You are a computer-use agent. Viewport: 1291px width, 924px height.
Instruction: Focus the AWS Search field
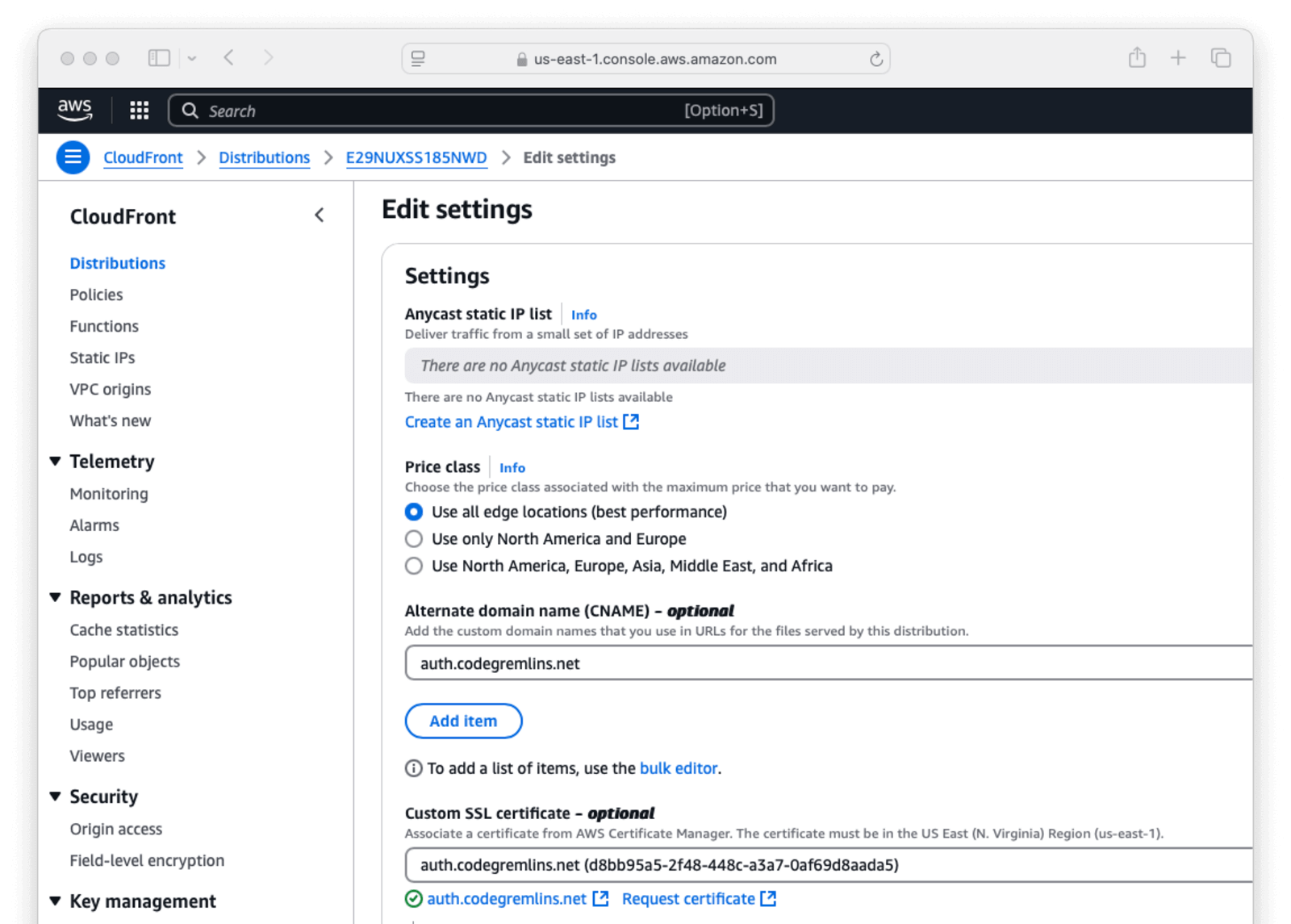click(x=471, y=111)
